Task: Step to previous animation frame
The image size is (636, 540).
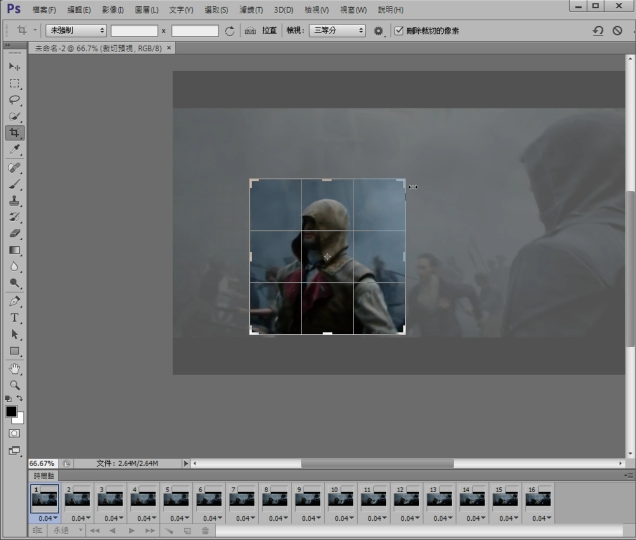Action: 112,530
